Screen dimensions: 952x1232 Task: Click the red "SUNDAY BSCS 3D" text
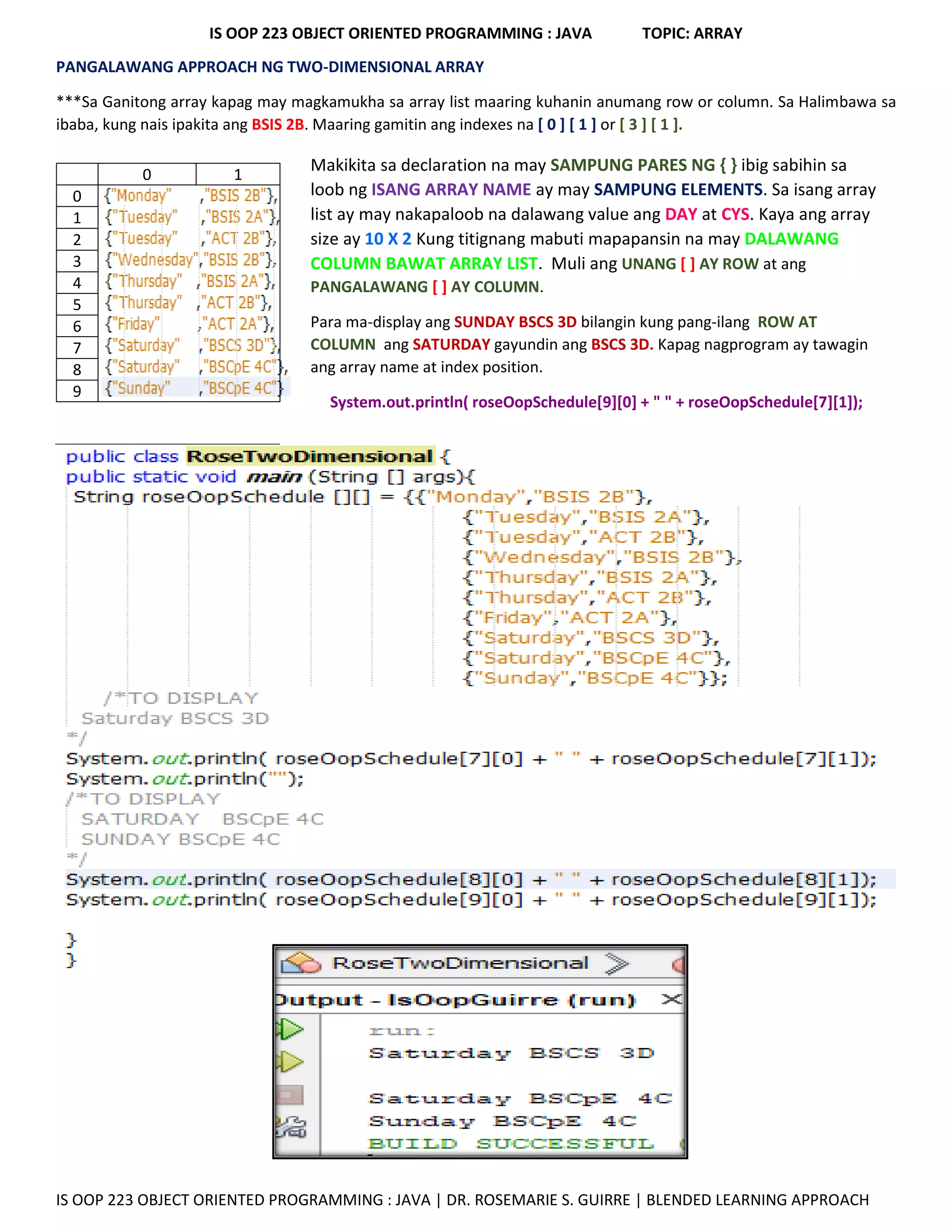pos(515,322)
